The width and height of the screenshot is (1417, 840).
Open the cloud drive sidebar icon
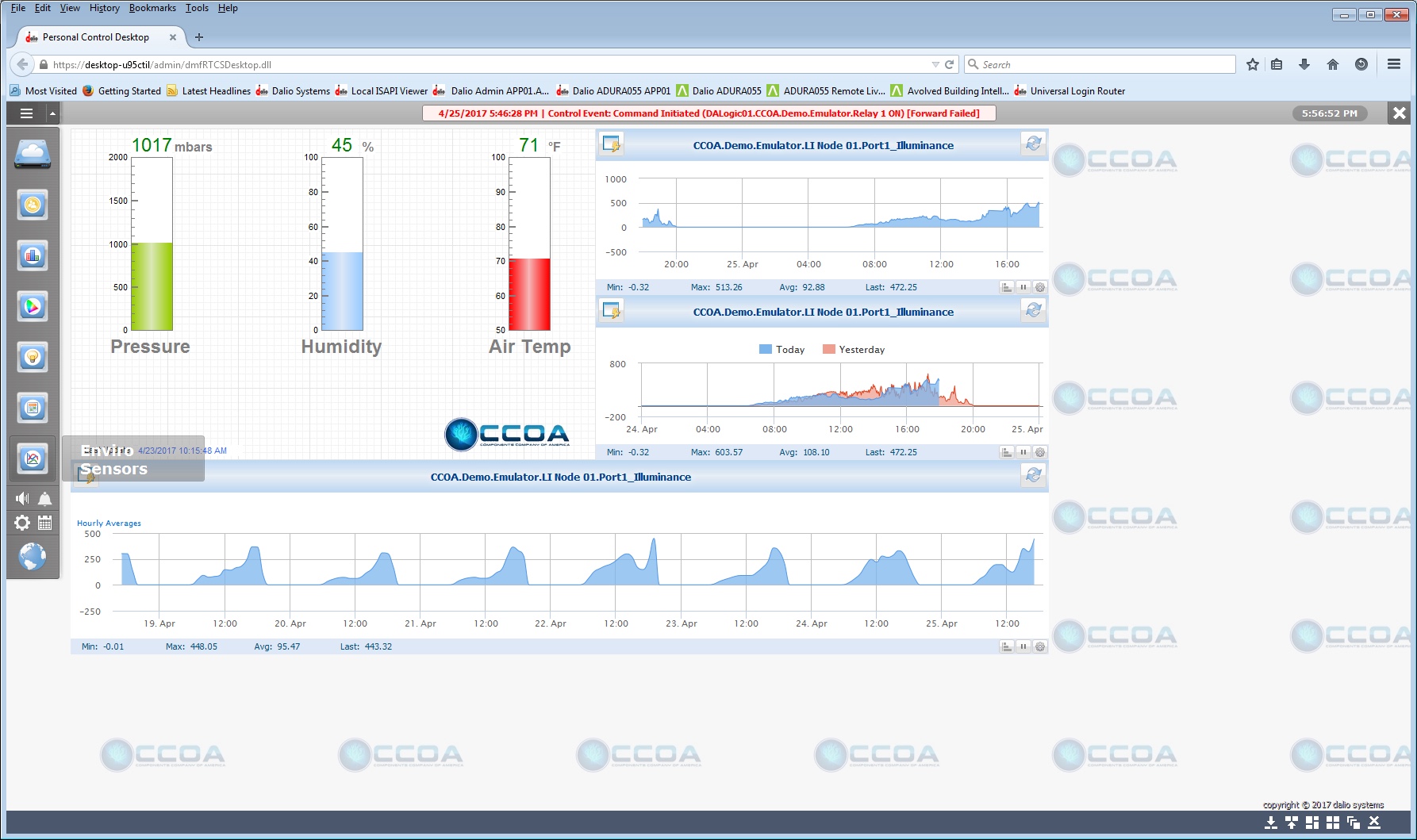(x=33, y=153)
